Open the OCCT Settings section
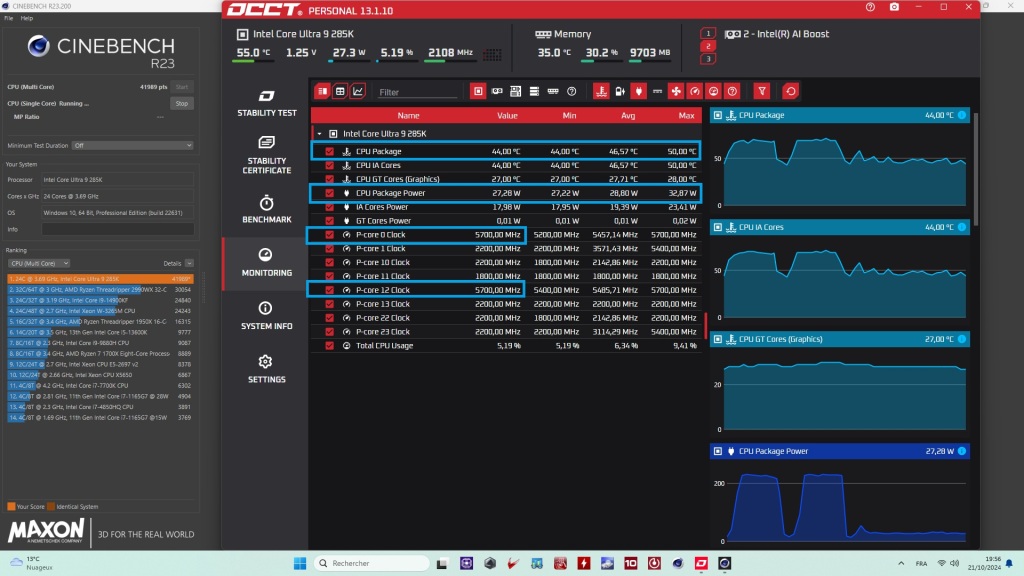The width and height of the screenshot is (1024, 576). pos(266,369)
